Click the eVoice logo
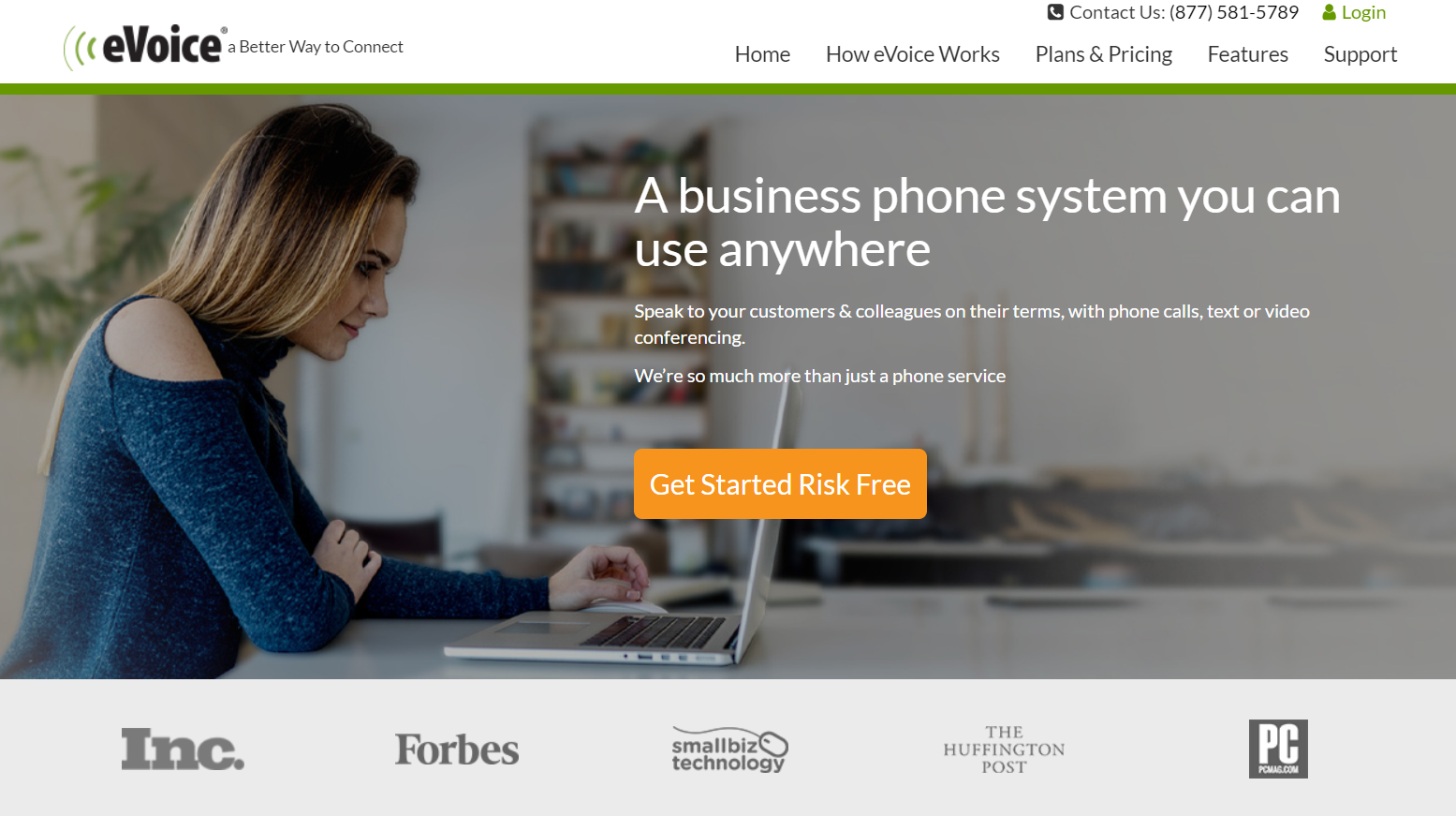Screen dimensions: 1456x816 143,46
